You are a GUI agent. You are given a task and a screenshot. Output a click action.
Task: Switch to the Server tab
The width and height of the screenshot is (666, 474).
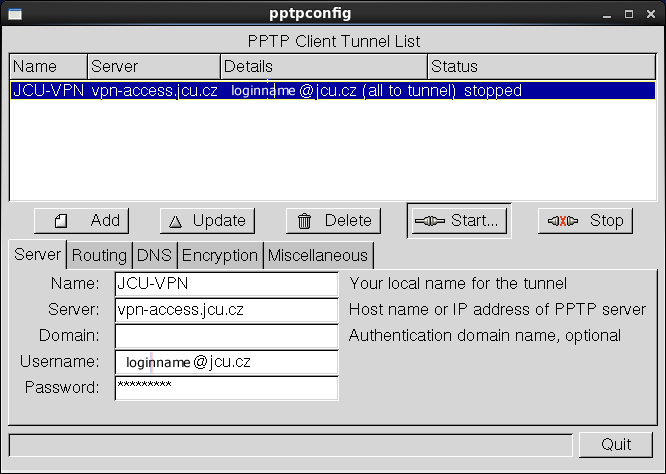(37, 254)
